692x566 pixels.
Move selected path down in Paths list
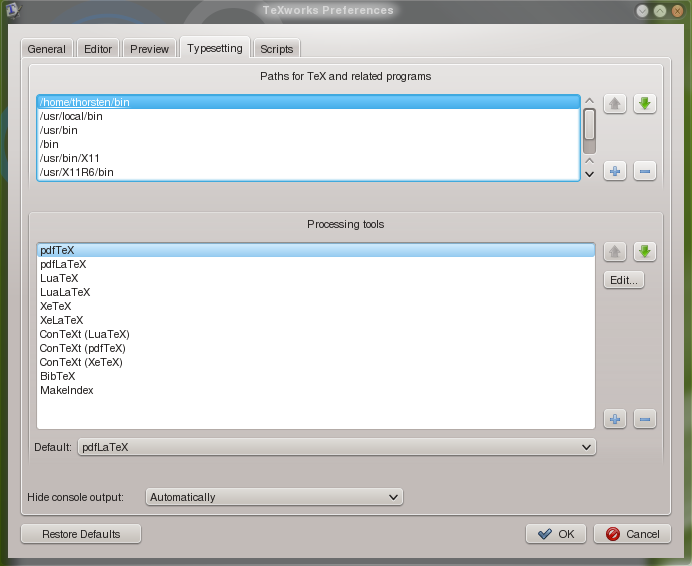point(645,104)
